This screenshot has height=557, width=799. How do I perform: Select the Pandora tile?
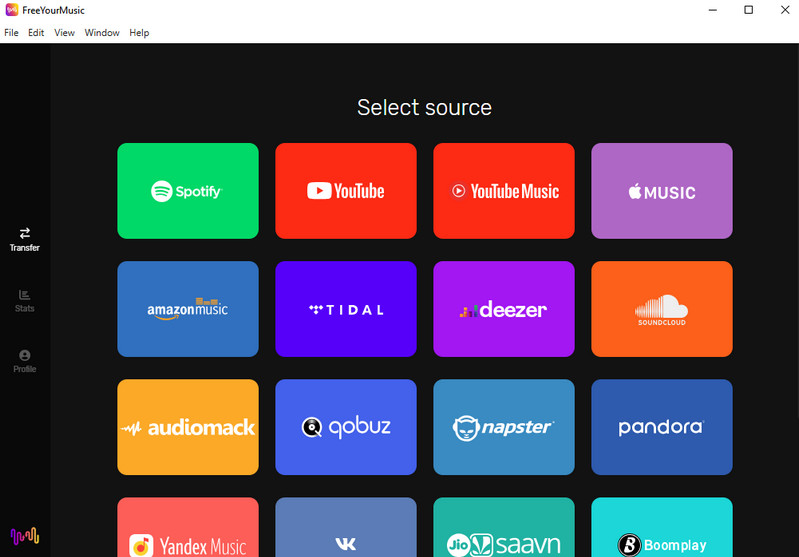coord(661,427)
